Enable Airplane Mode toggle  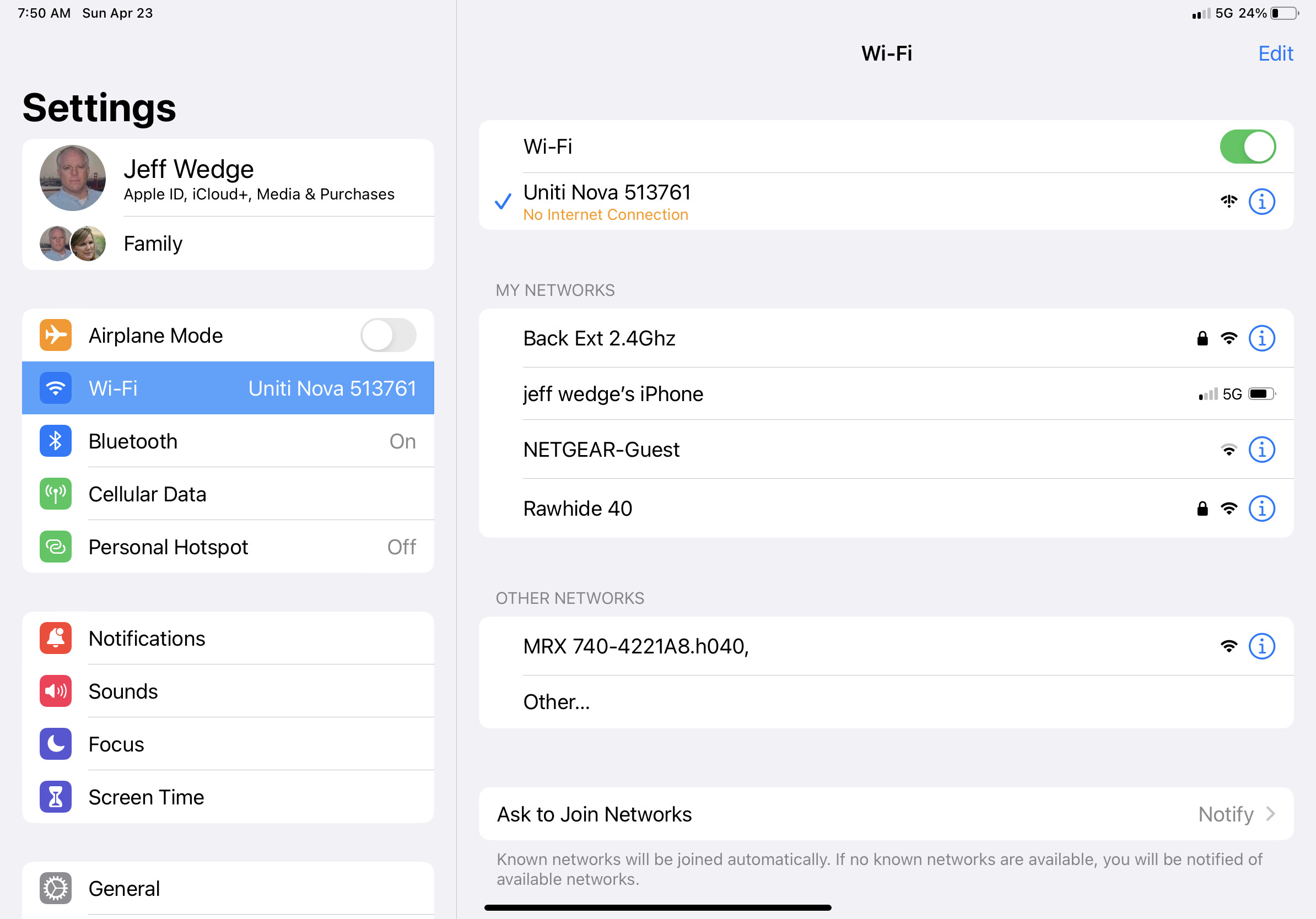click(388, 335)
